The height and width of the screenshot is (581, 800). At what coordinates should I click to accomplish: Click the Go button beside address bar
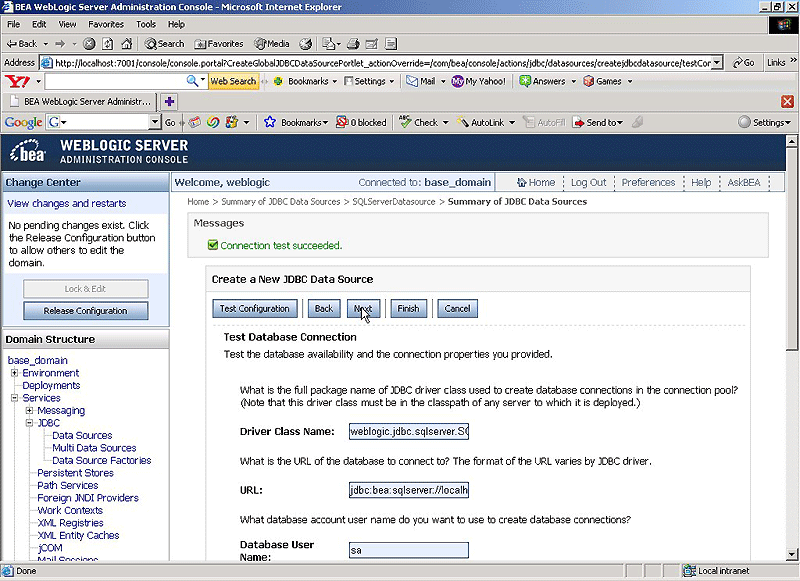[x=743, y=63]
